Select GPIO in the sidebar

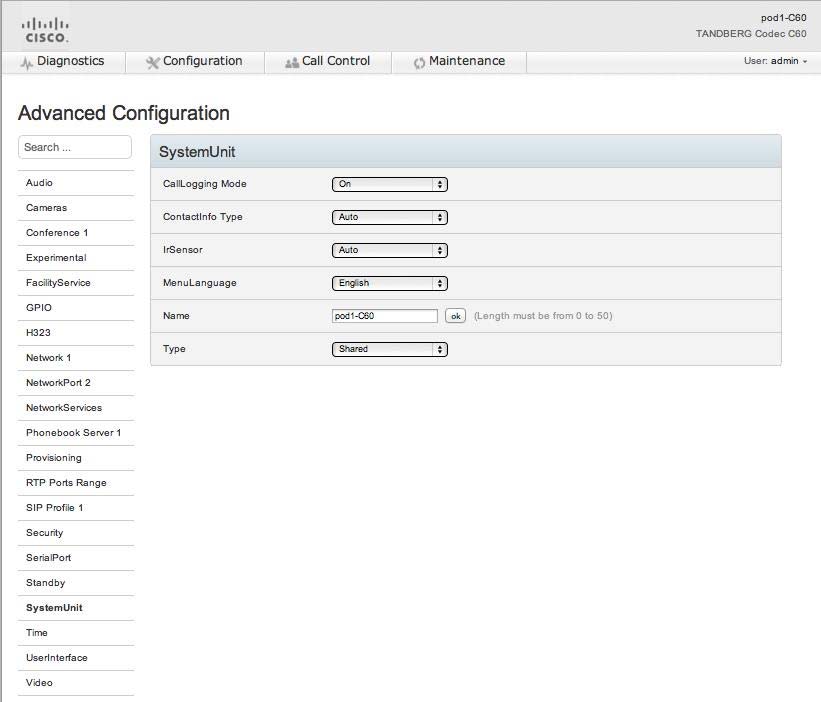click(76, 308)
